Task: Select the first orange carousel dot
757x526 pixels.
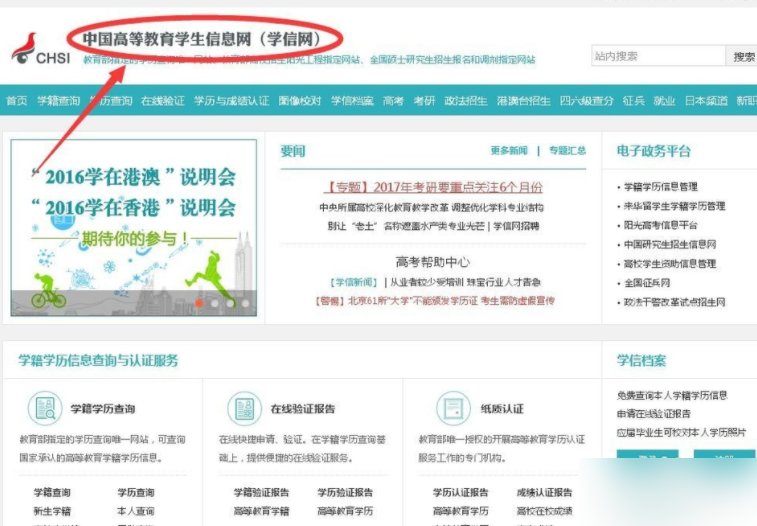Action: [x=199, y=303]
